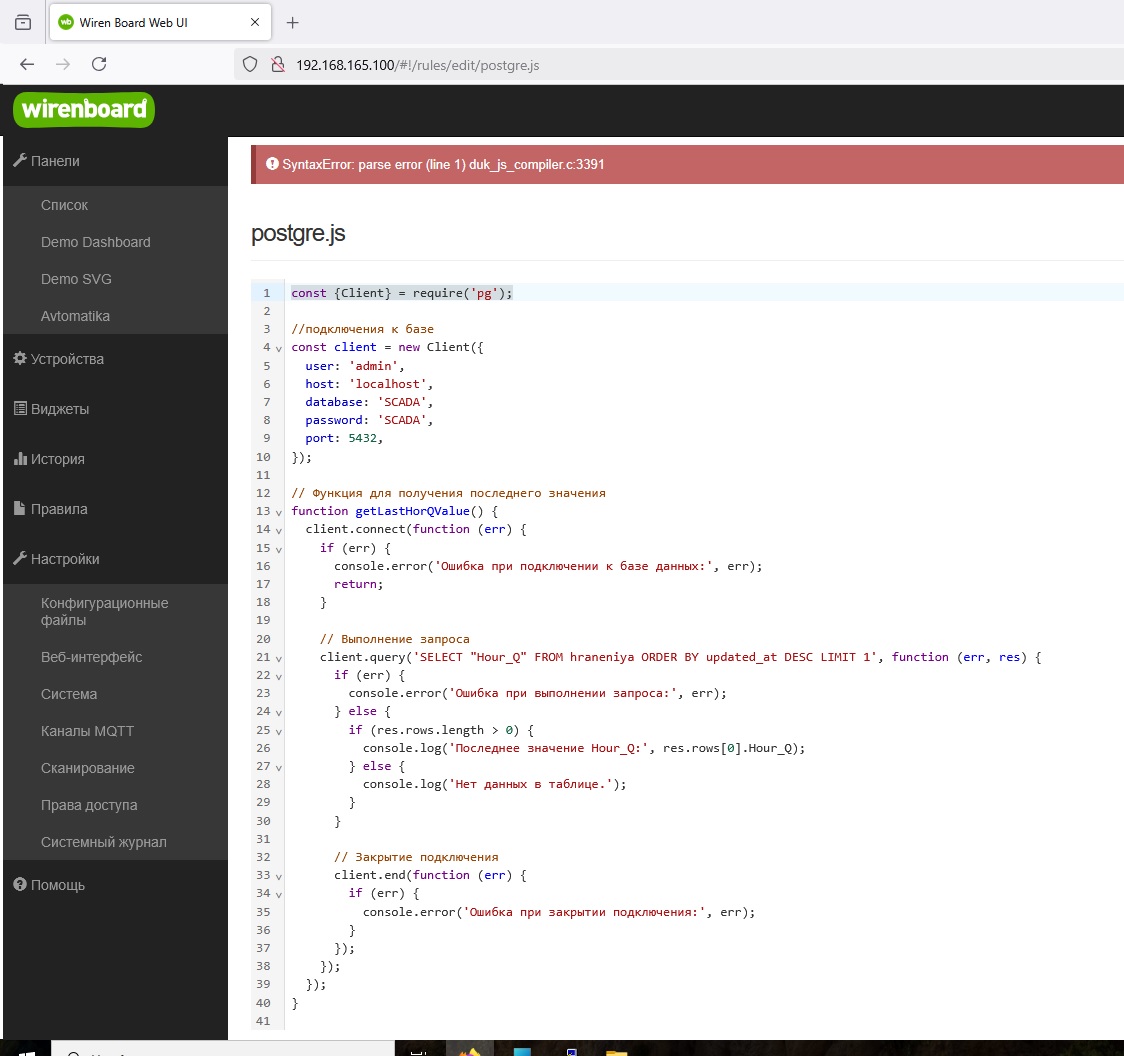This screenshot has width=1124, height=1056.
Task: Open the Demo Dashboard panel
Action: 95,242
